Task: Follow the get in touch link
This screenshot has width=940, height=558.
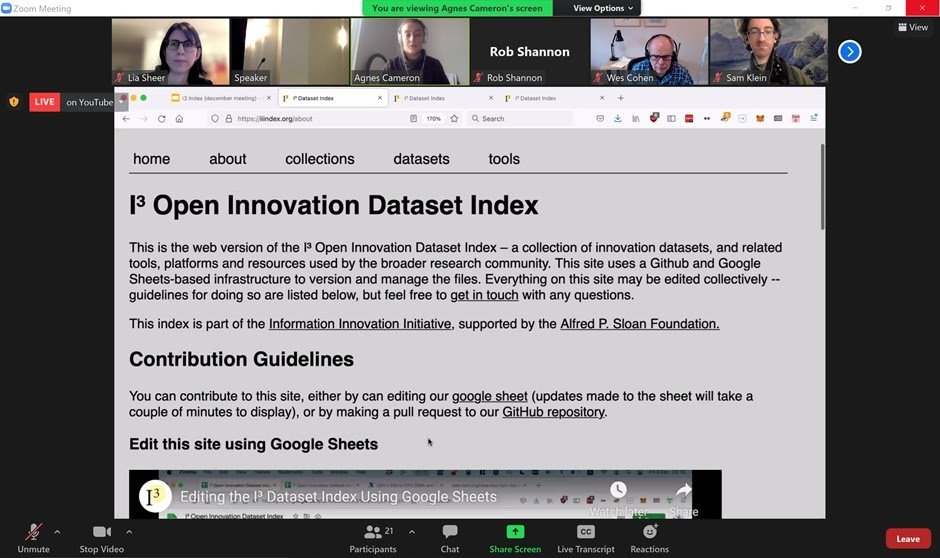Action: click(484, 295)
